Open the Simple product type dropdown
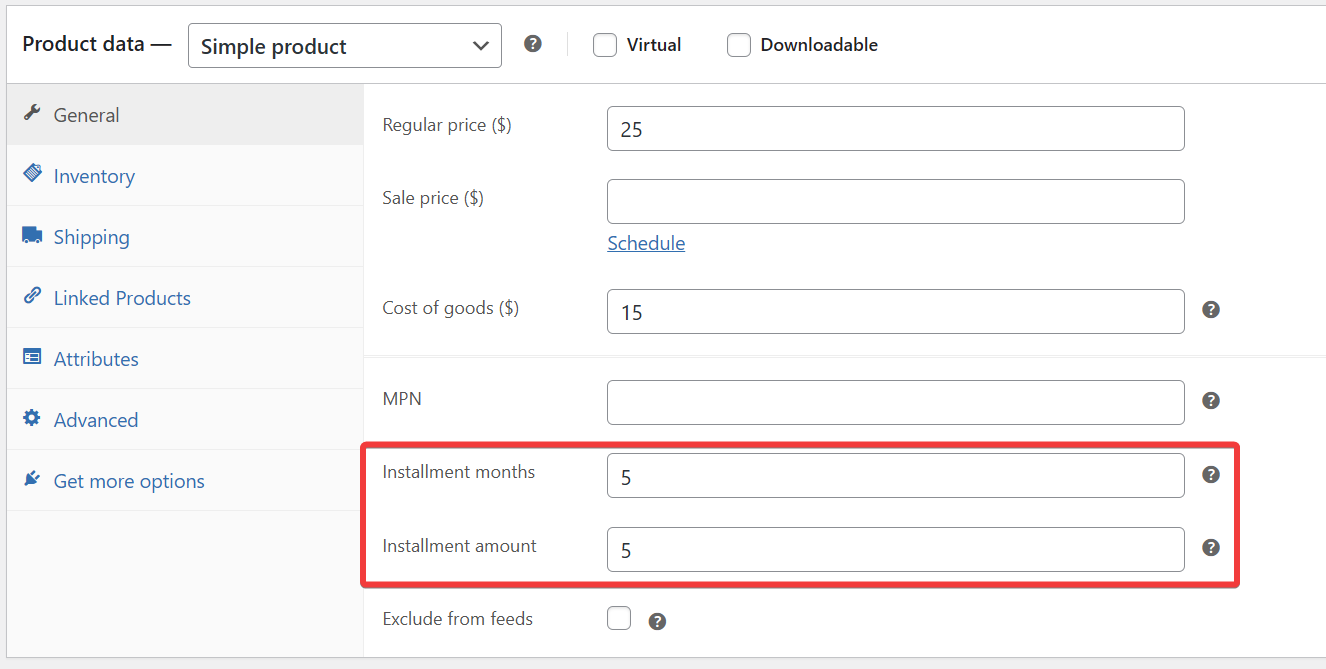This screenshot has width=1326, height=669. [x=345, y=46]
